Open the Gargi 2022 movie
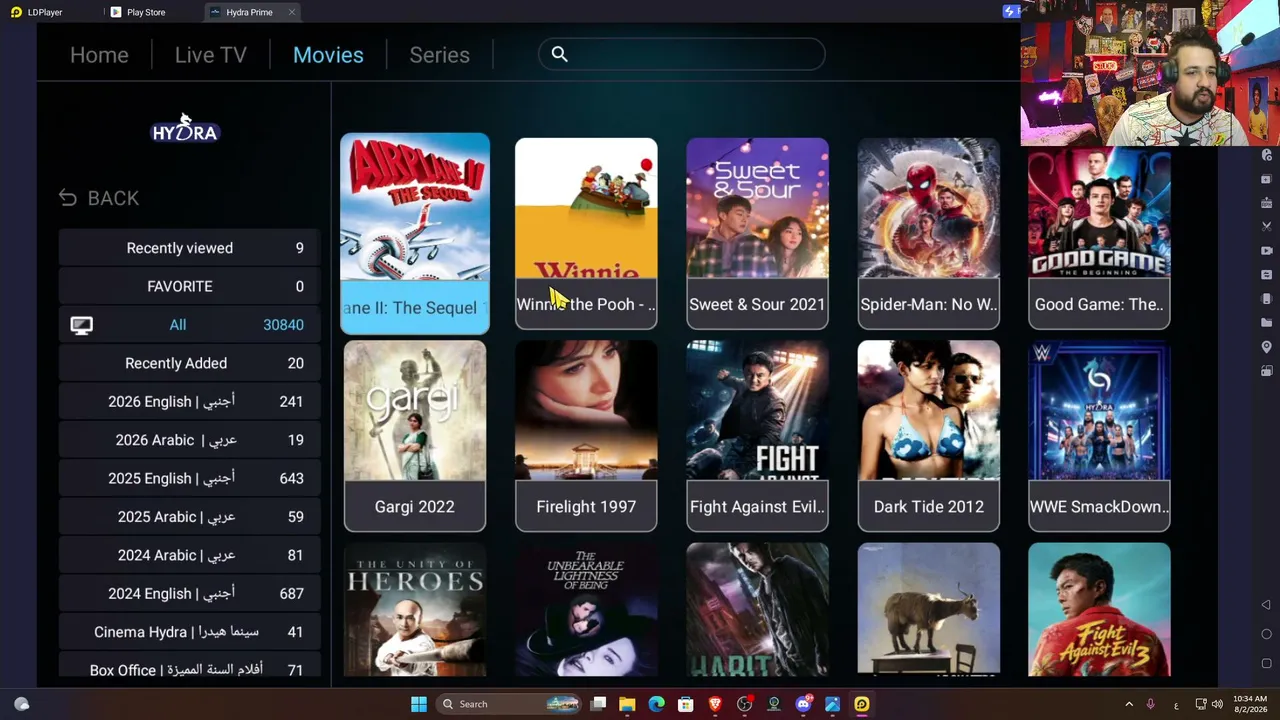Screen dimensions: 1280x720 pyautogui.click(x=415, y=435)
